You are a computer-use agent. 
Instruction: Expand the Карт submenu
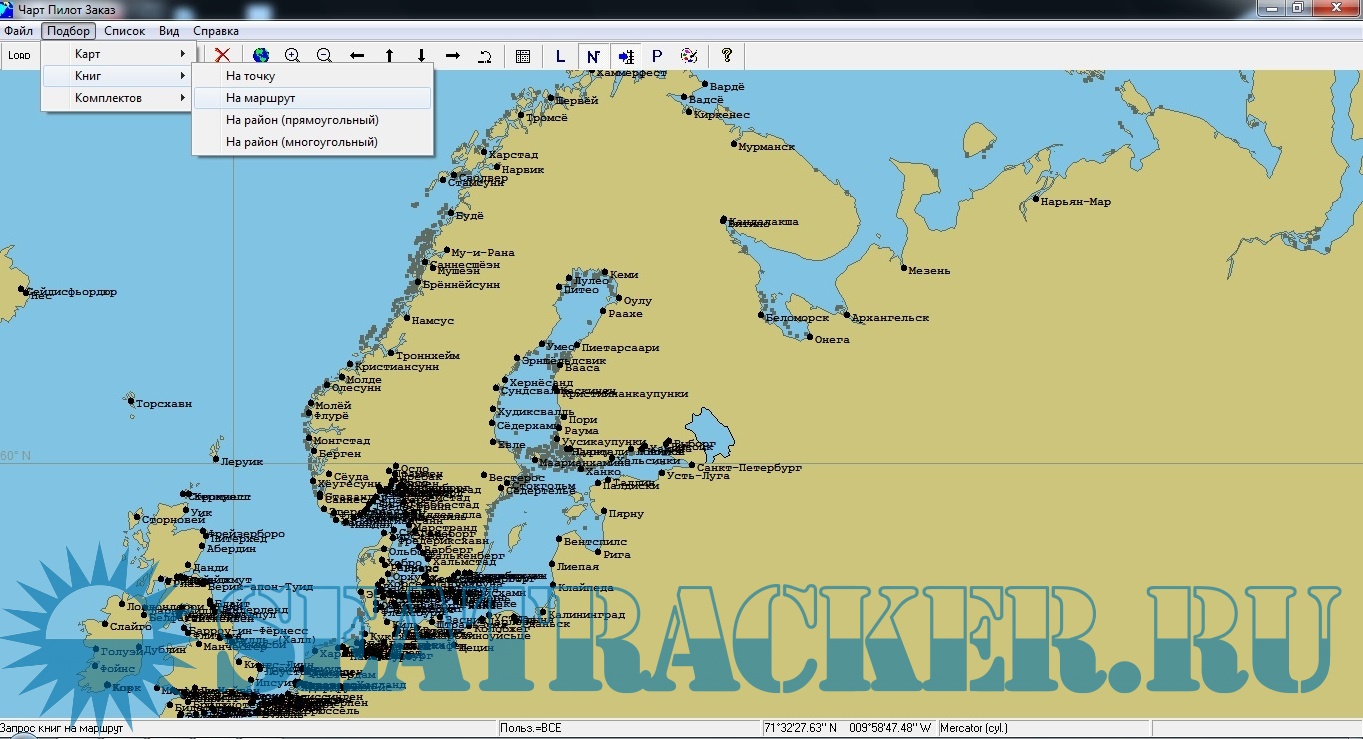click(117, 54)
